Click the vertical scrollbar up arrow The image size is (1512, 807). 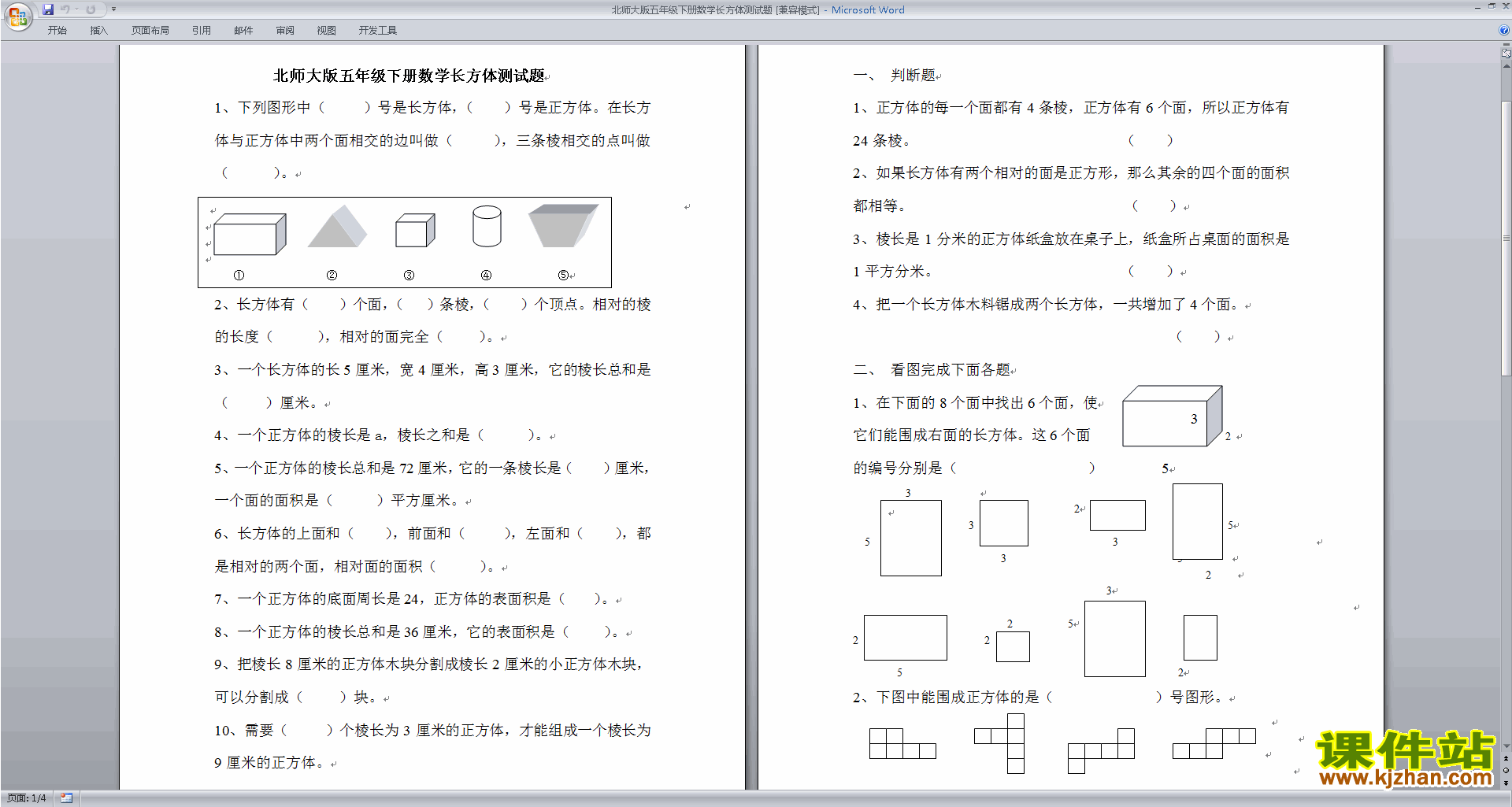[x=1506, y=66]
